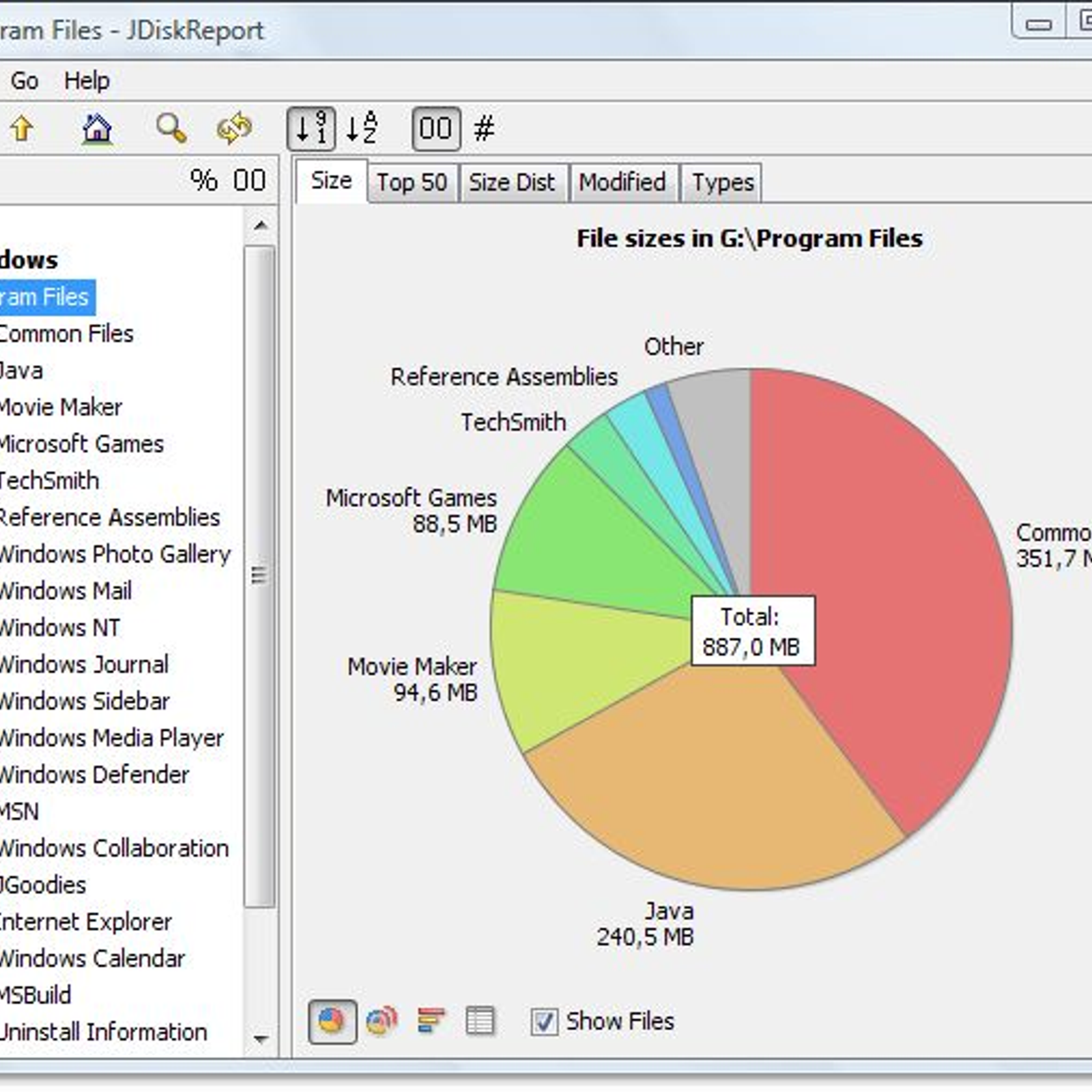Toggle alphabetical sort A-Z button
Image resolution: width=1092 pixels, height=1092 pixels.
tap(362, 128)
